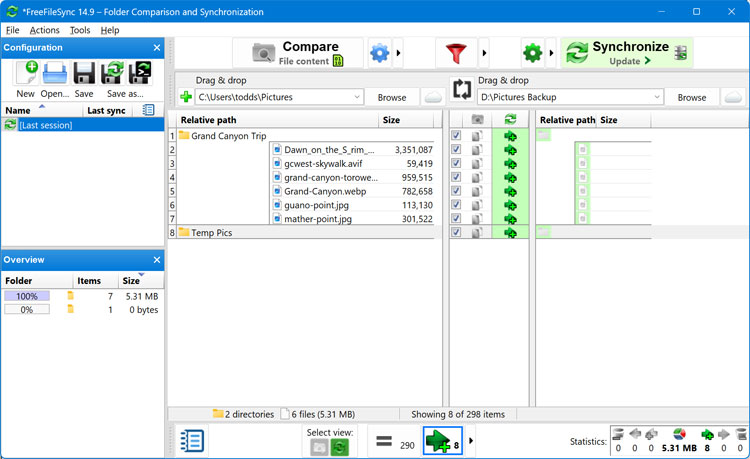
Task: Click Last sync column header
Action: click(x=106, y=110)
